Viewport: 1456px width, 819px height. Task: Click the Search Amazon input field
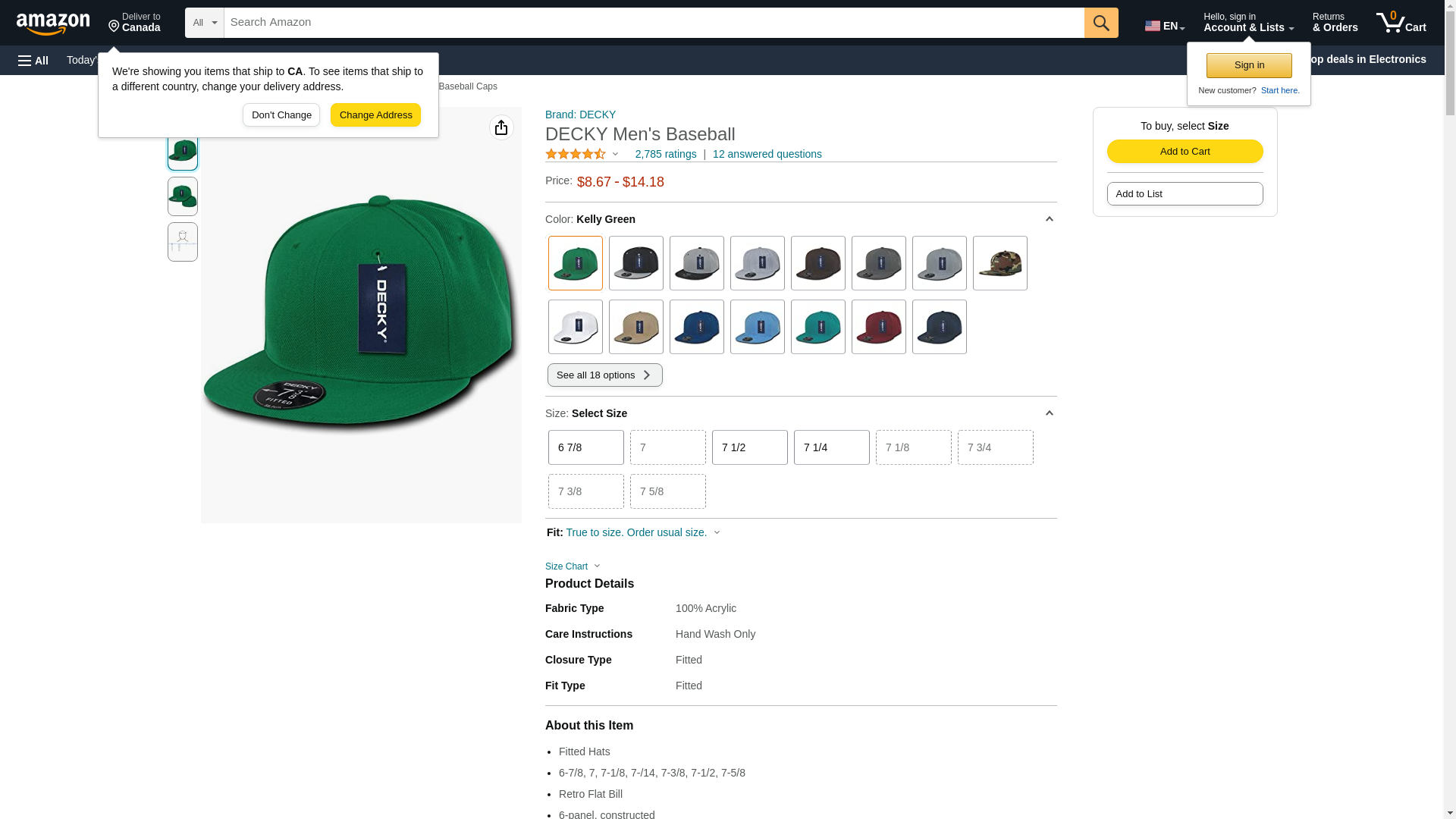pyautogui.click(x=654, y=23)
